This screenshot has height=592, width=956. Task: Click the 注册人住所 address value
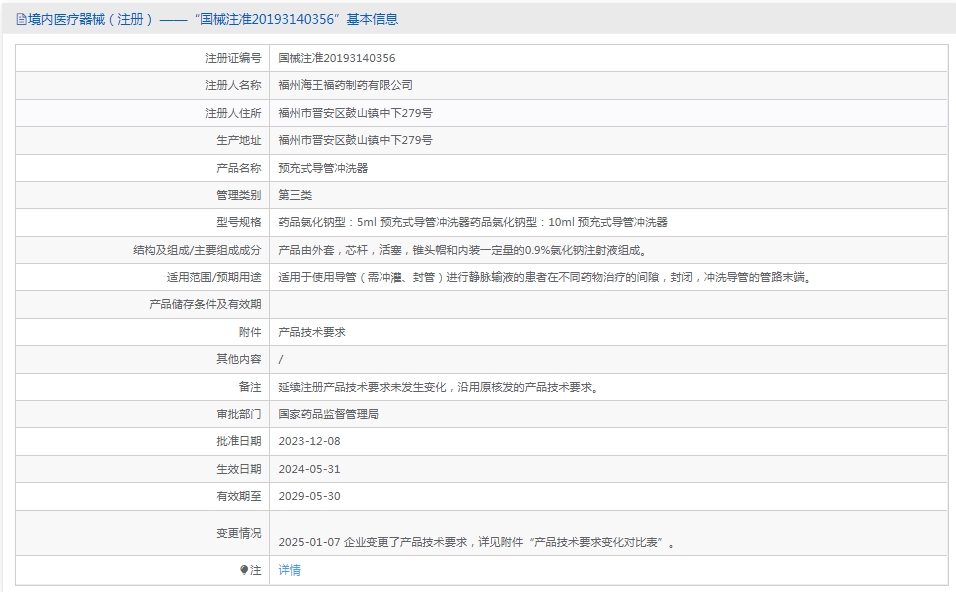355,113
